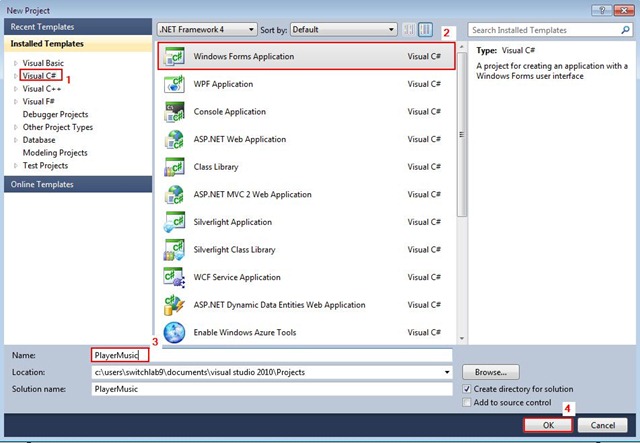Expand the Visual F# tree node
Image resolution: width=640 pixels, height=443 pixels.
click(x=16, y=102)
